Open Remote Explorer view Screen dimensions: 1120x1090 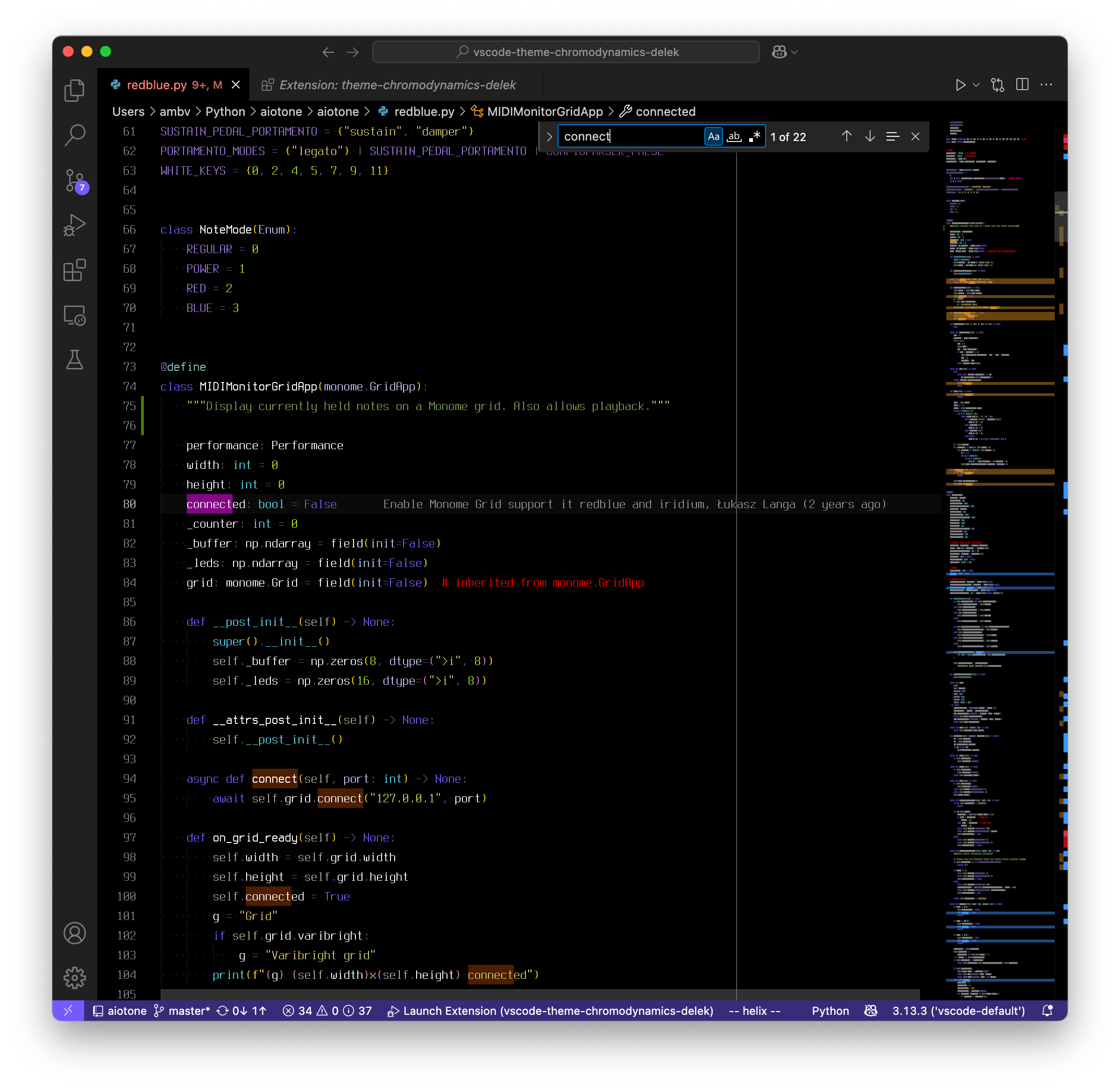pyautogui.click(x=74, y=315)
